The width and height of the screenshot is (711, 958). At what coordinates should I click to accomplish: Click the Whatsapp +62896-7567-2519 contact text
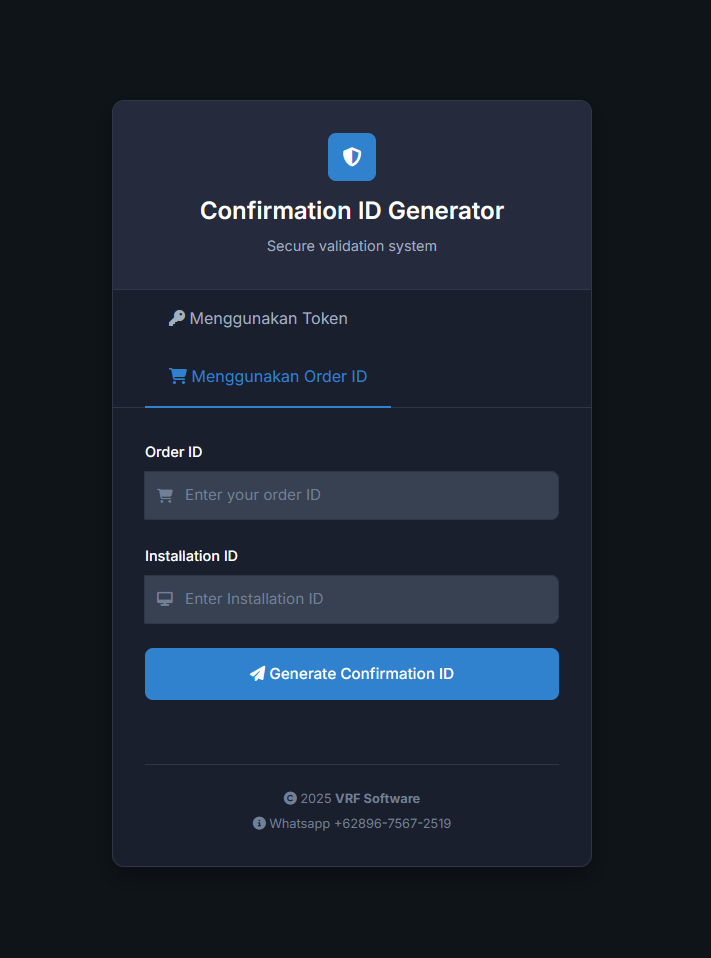(x=360, y=824)
